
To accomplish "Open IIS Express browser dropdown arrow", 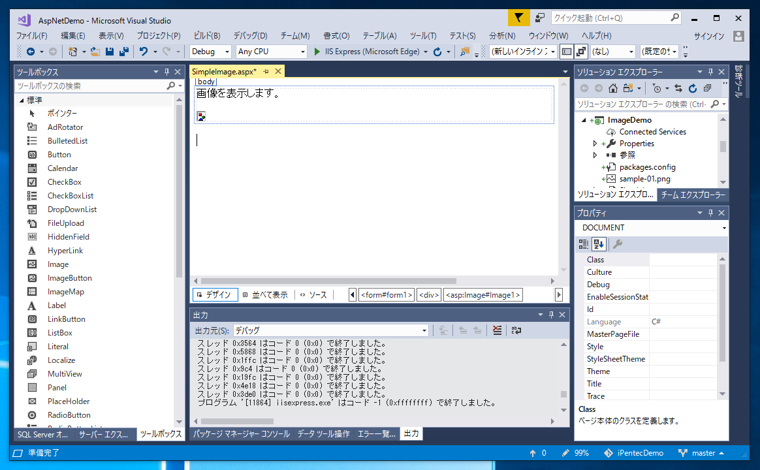I will (426, 52).
